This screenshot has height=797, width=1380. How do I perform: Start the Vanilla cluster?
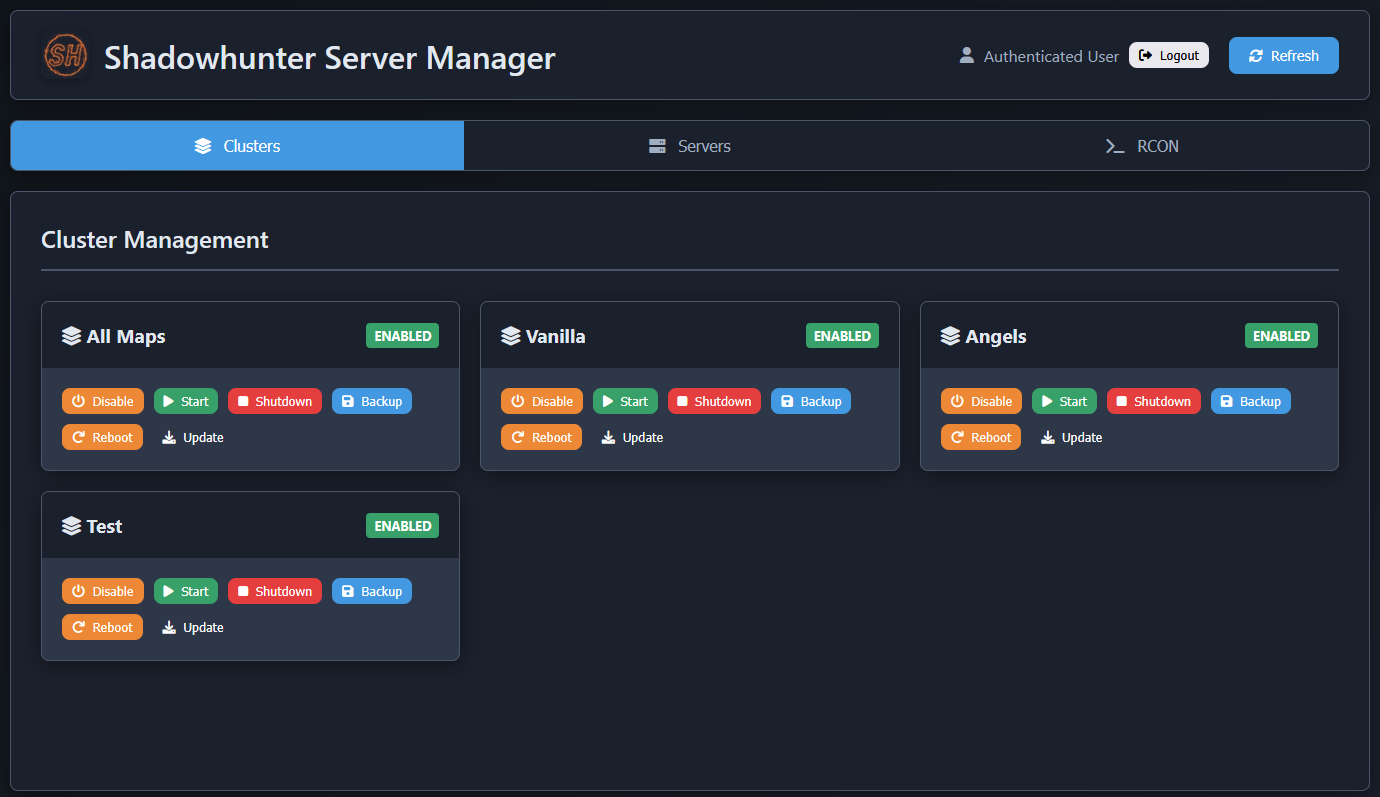point(625,400)
